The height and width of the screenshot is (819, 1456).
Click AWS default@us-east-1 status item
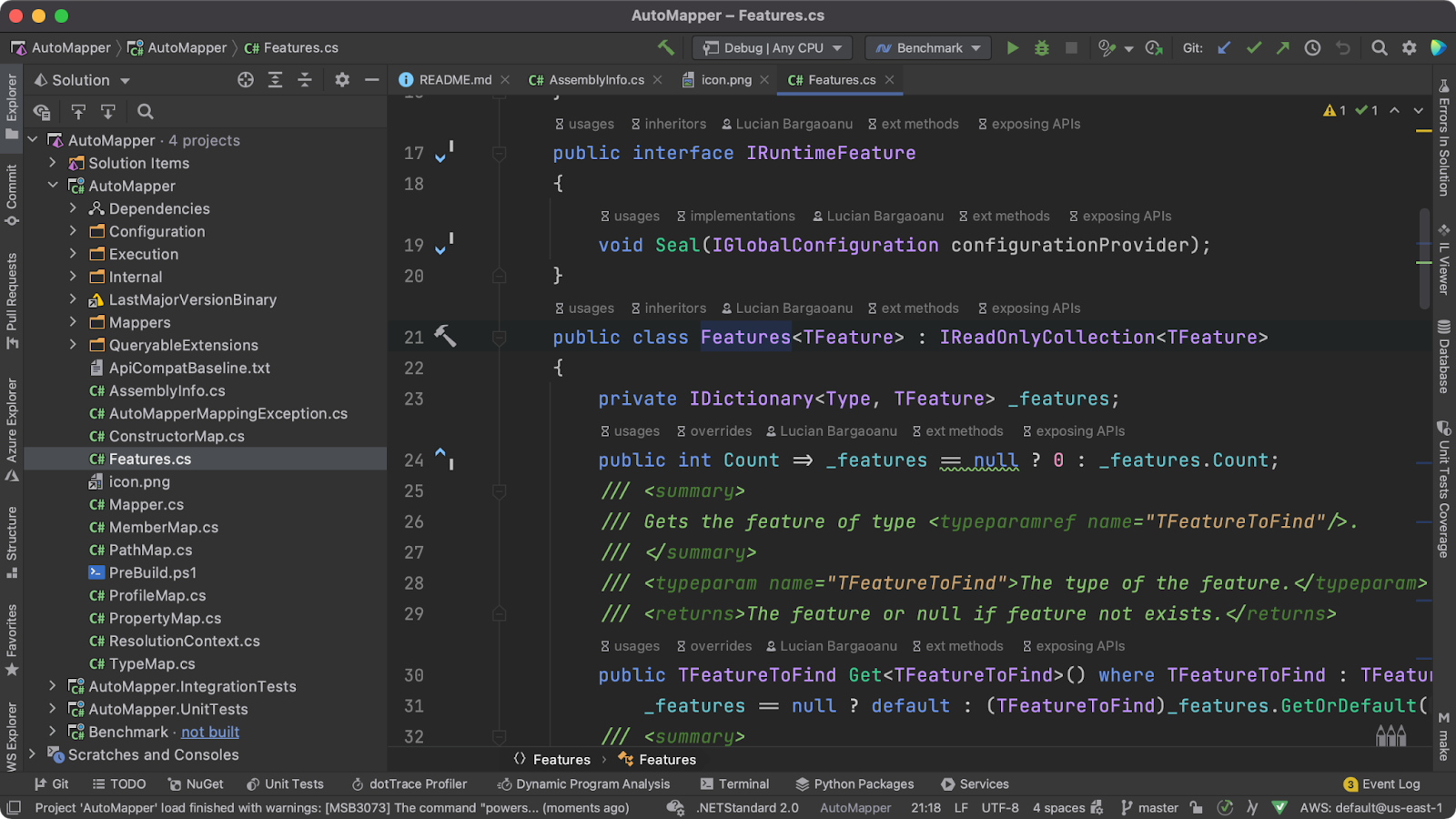pyautogui.click(x=1371, y=807)
